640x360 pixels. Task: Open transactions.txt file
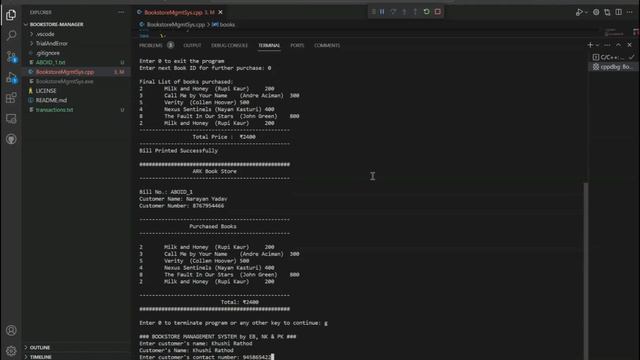(54, 110)
